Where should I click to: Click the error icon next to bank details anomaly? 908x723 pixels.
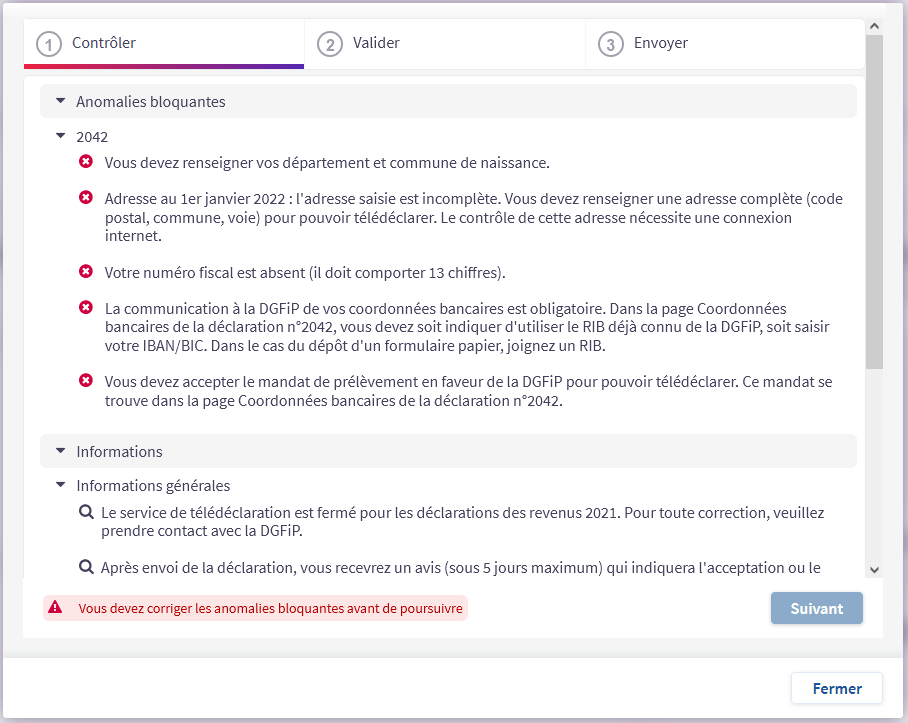click(x=86, y=308)
